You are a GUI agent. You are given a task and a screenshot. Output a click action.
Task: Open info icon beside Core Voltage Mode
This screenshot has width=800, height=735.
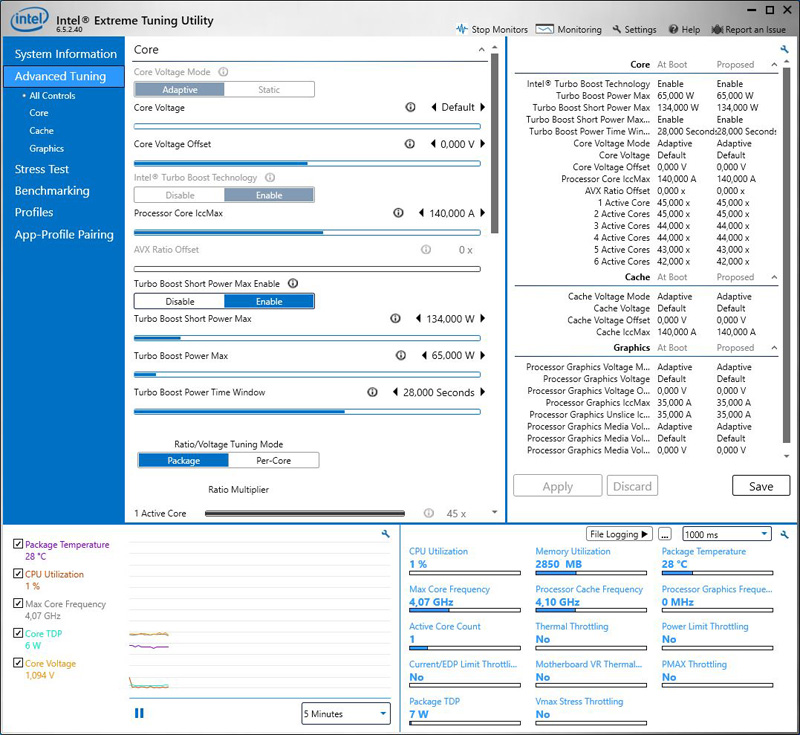tap(223, 72)
